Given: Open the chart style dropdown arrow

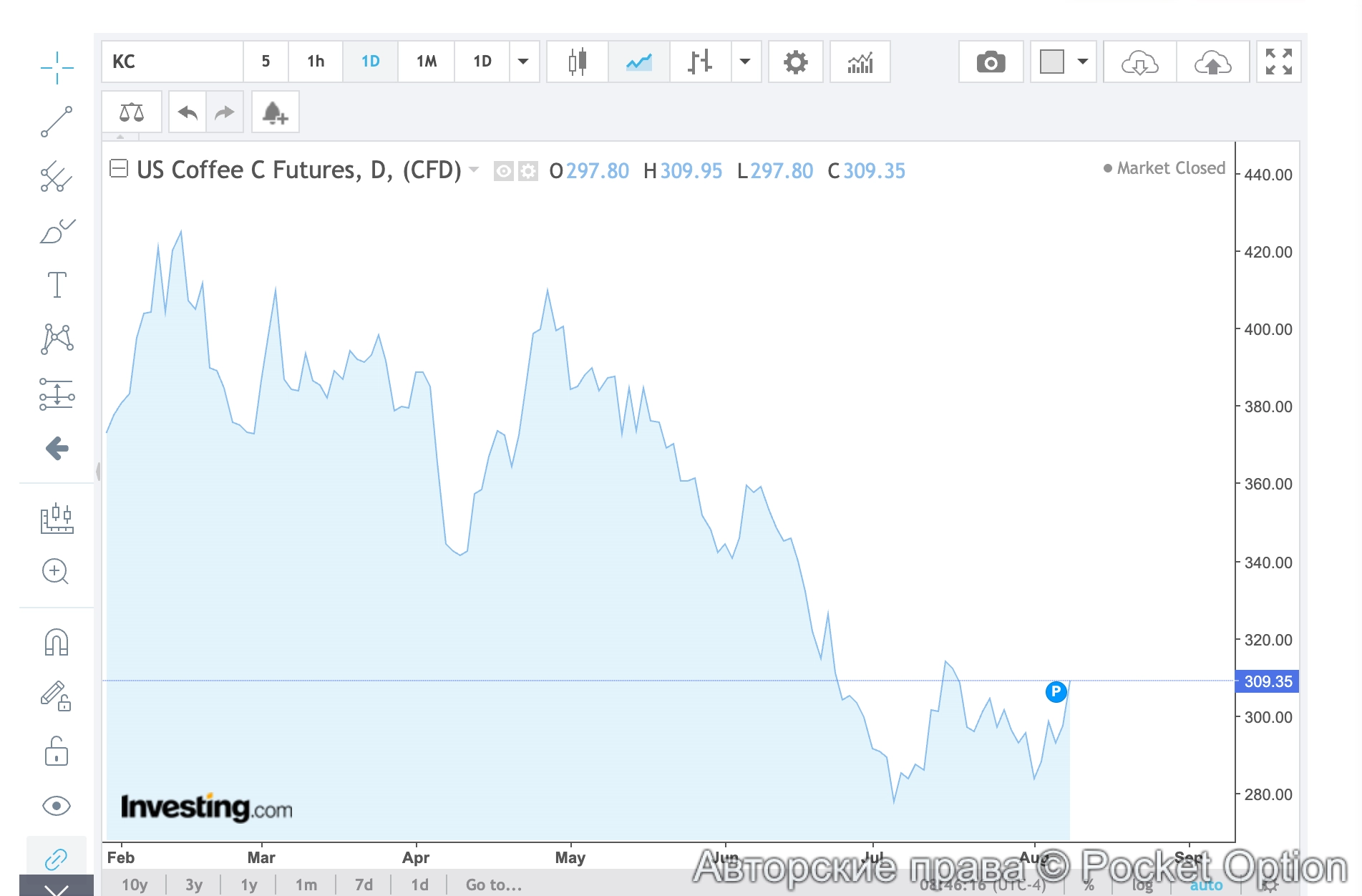Looking at the screenshot, I should [x=745, y=62].
